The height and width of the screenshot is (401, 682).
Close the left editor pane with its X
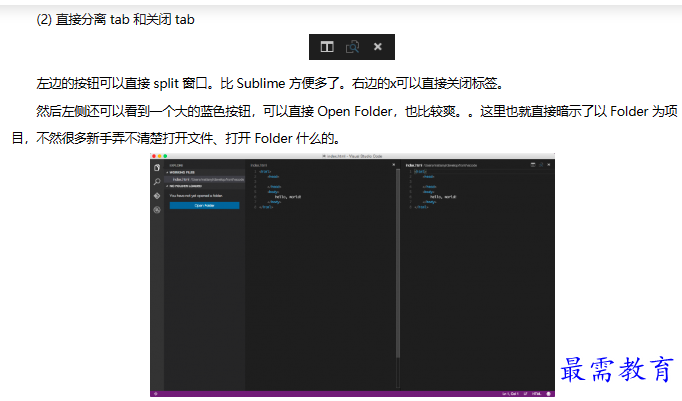tap(394, 165)
